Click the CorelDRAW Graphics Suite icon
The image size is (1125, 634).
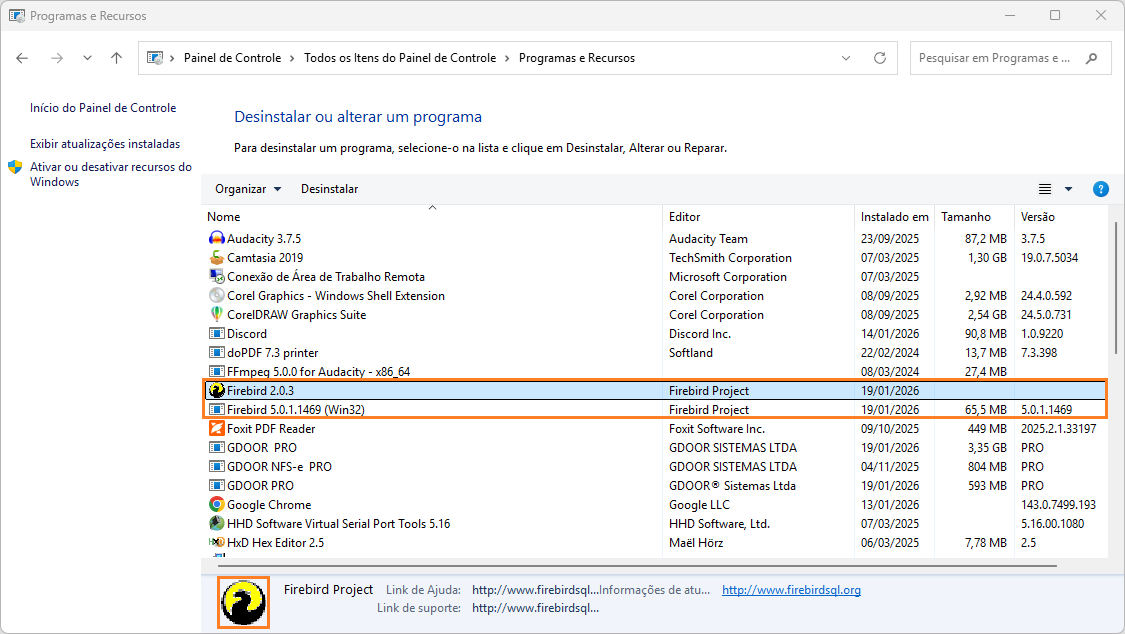tap(216, 315)
